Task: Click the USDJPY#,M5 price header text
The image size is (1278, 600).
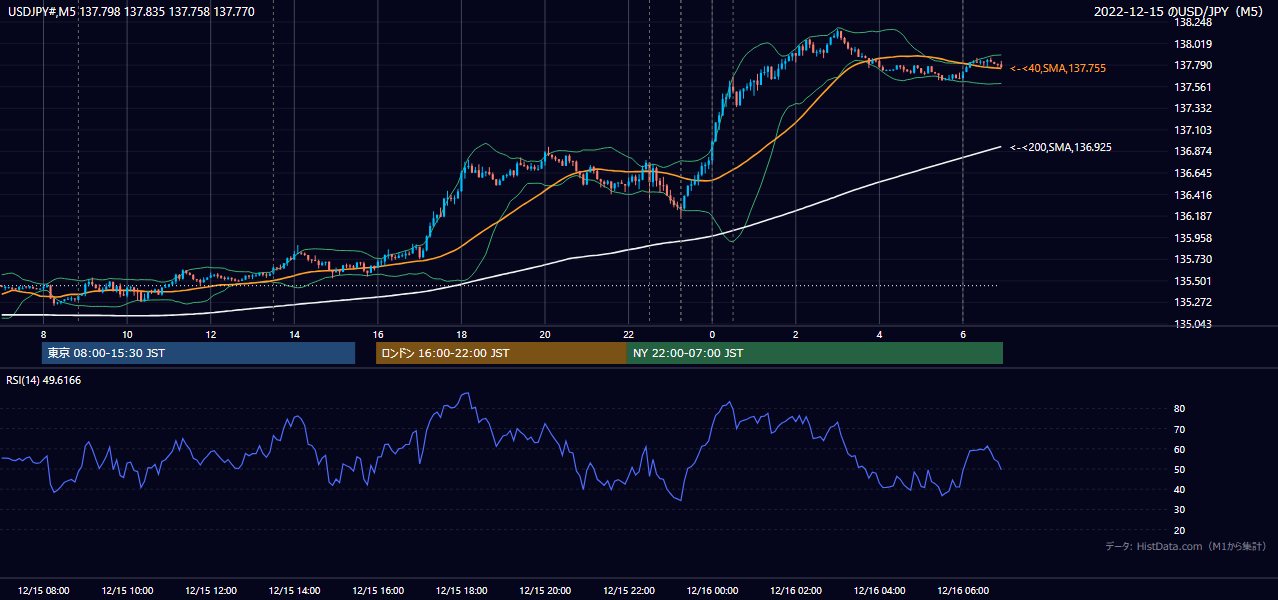Action: pos(132,11)
